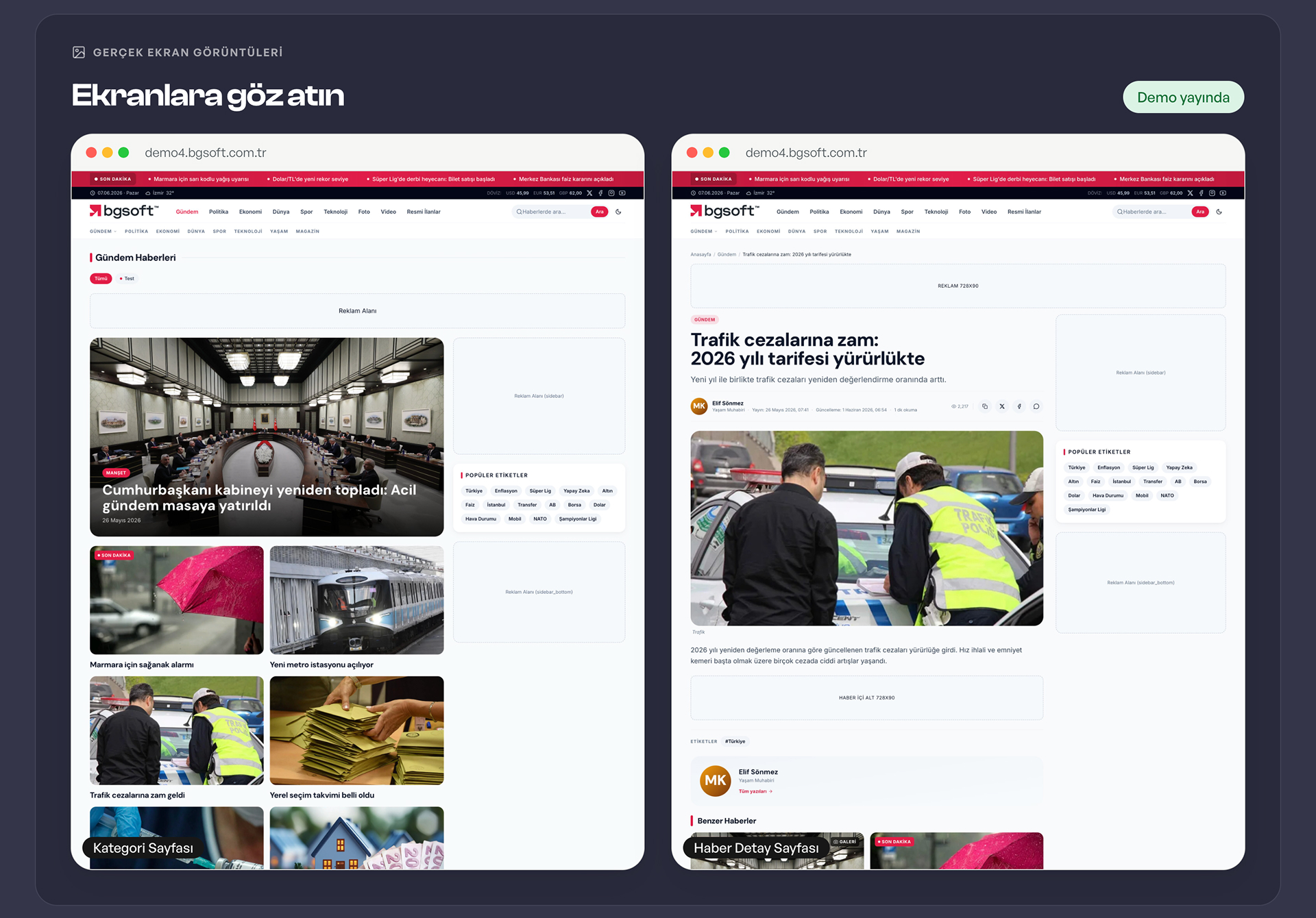This screenshot has height=918, width=1316.
Task: Click the traffic police article main image
Action: click(866, 528)
